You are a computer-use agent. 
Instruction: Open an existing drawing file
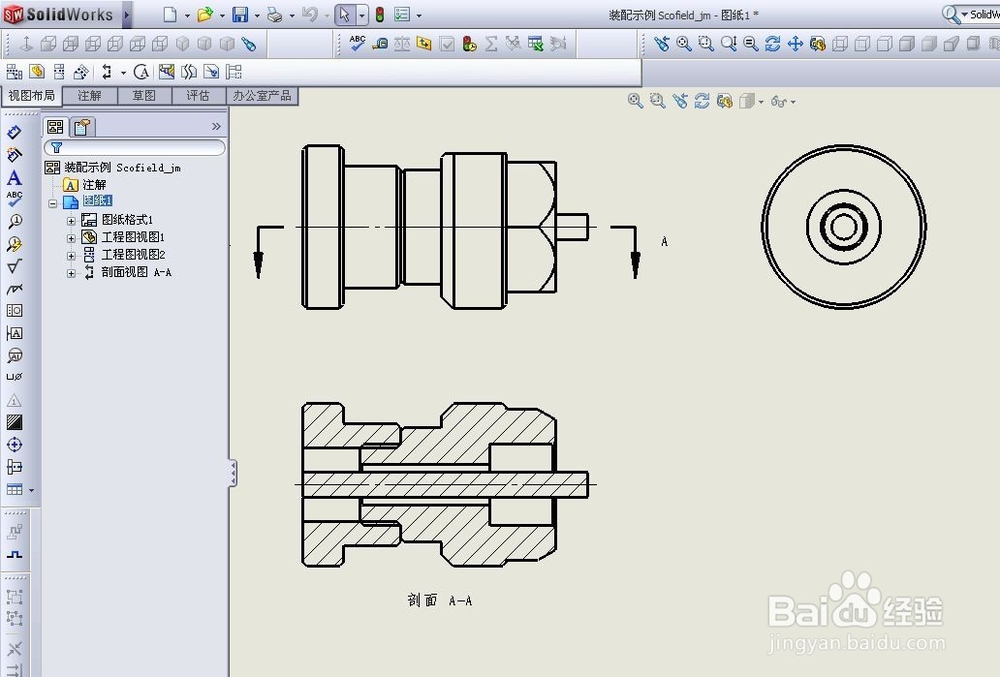click(x=204, y=13)
